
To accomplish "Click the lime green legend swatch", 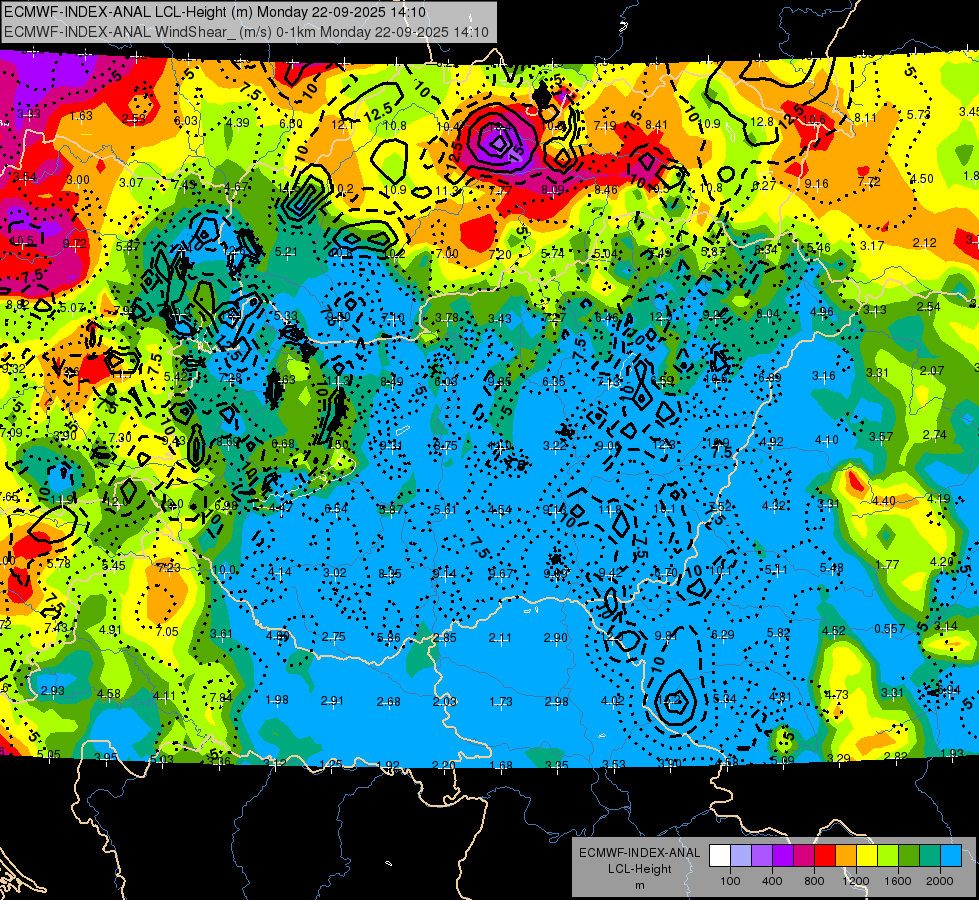I will (888, 856).
